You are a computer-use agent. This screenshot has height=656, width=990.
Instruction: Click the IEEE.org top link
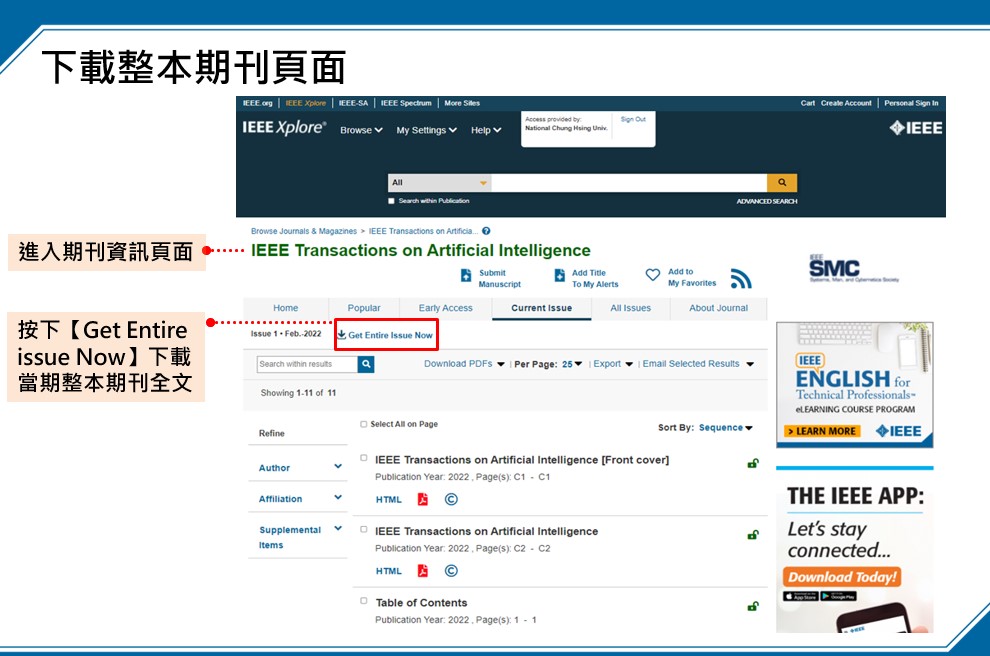(x=258, y=103)
